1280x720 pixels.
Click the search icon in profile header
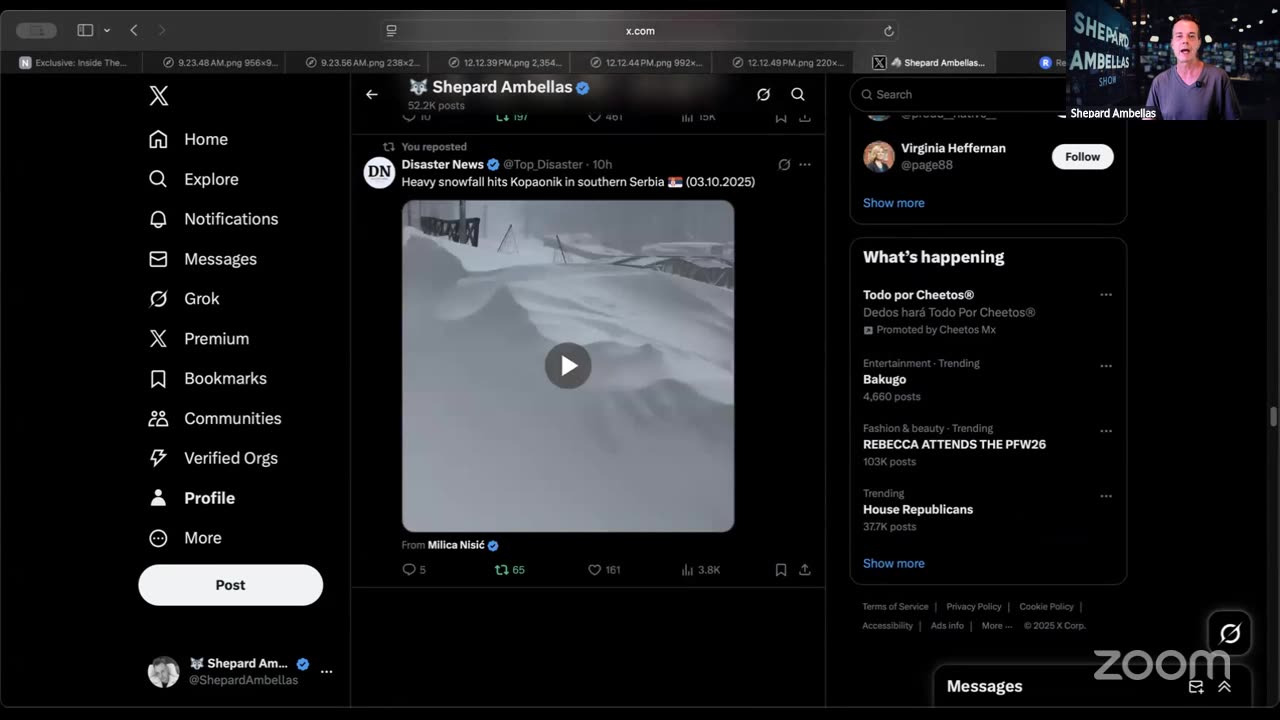tap(798, 94)
